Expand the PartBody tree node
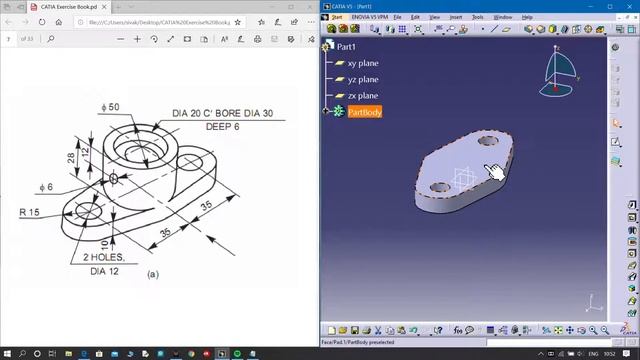The image size is (640, 360). [326, 111]
